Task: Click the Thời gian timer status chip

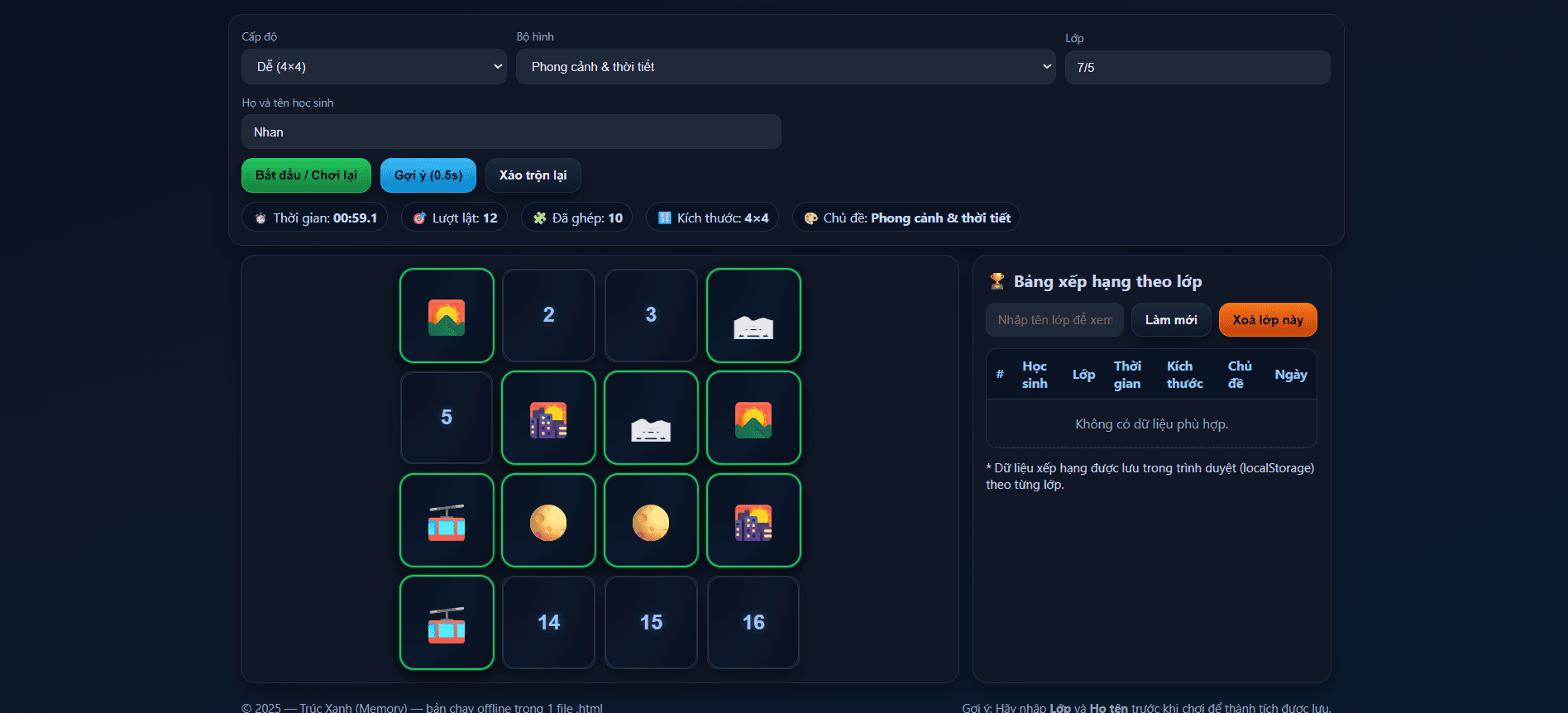Action: pos(315,218)
